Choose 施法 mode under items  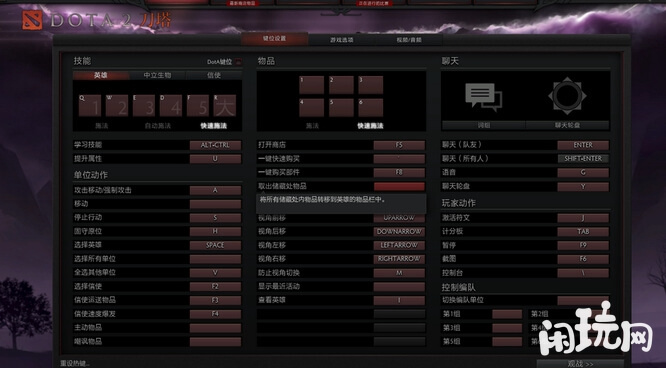click(x=312, y=126)
